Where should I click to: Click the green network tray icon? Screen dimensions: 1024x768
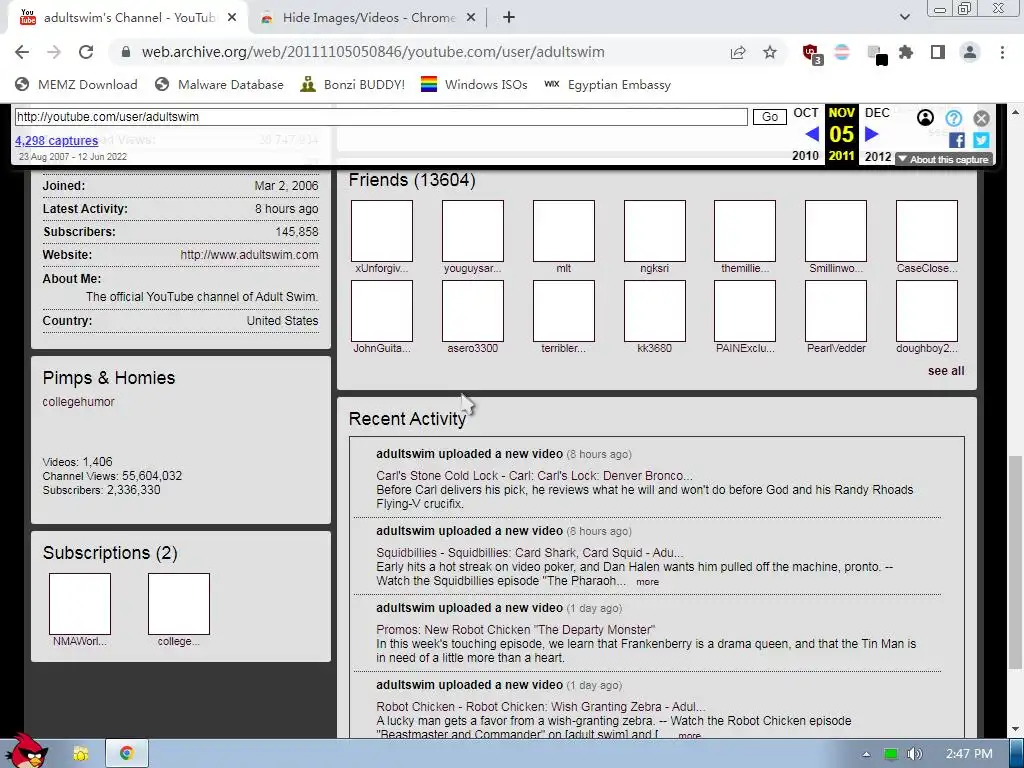point(890,754)
